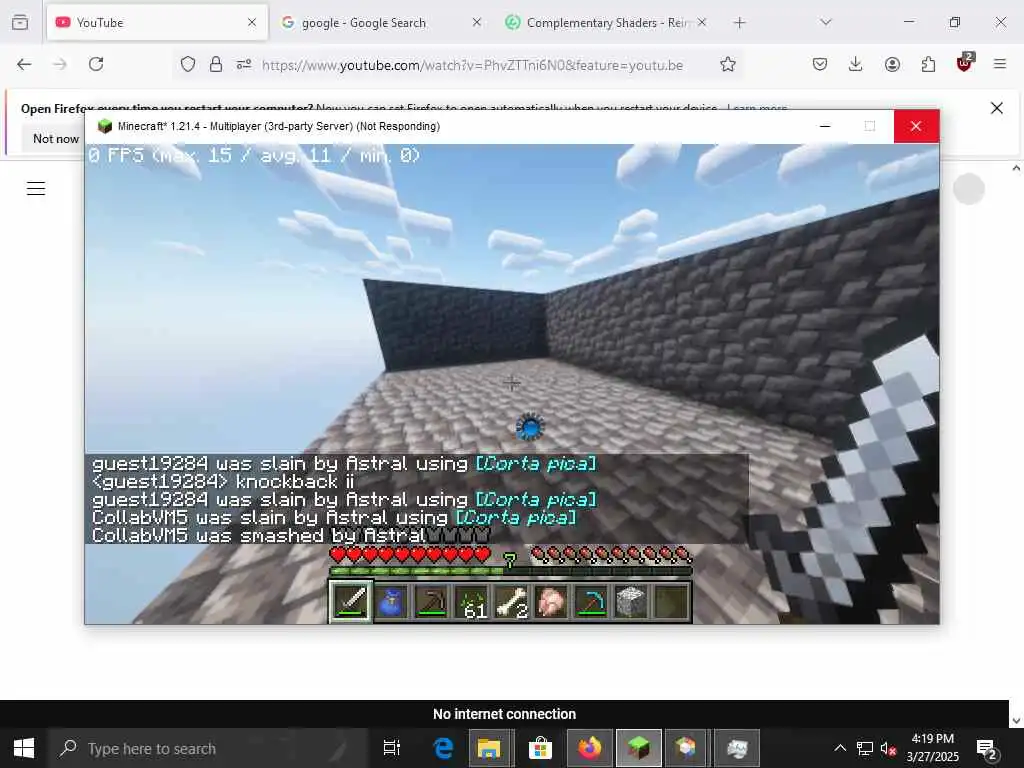
Task: Click the youtube.com URL address field
Action: point(472,65)
